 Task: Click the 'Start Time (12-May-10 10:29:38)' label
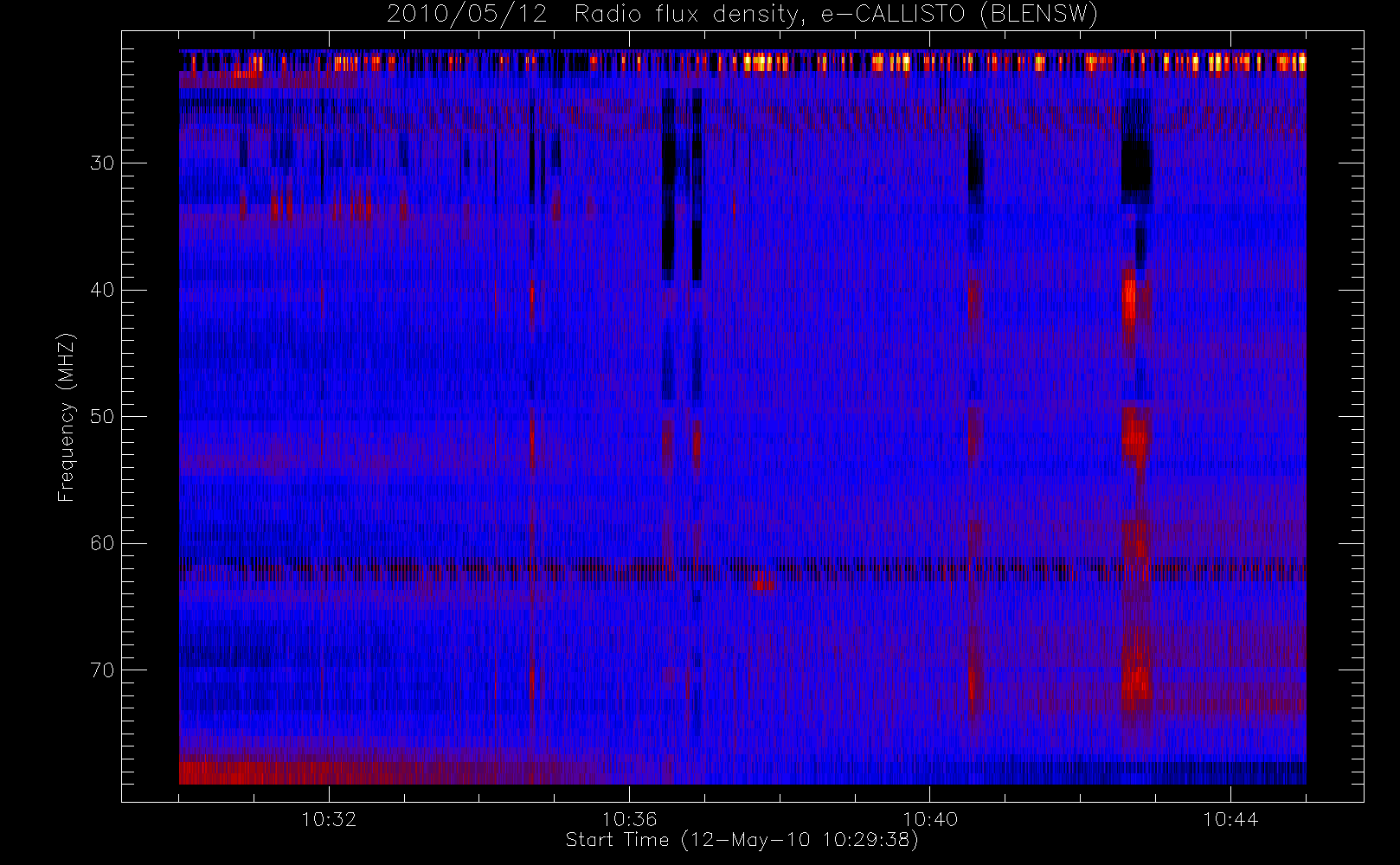(x=742, y=840)
